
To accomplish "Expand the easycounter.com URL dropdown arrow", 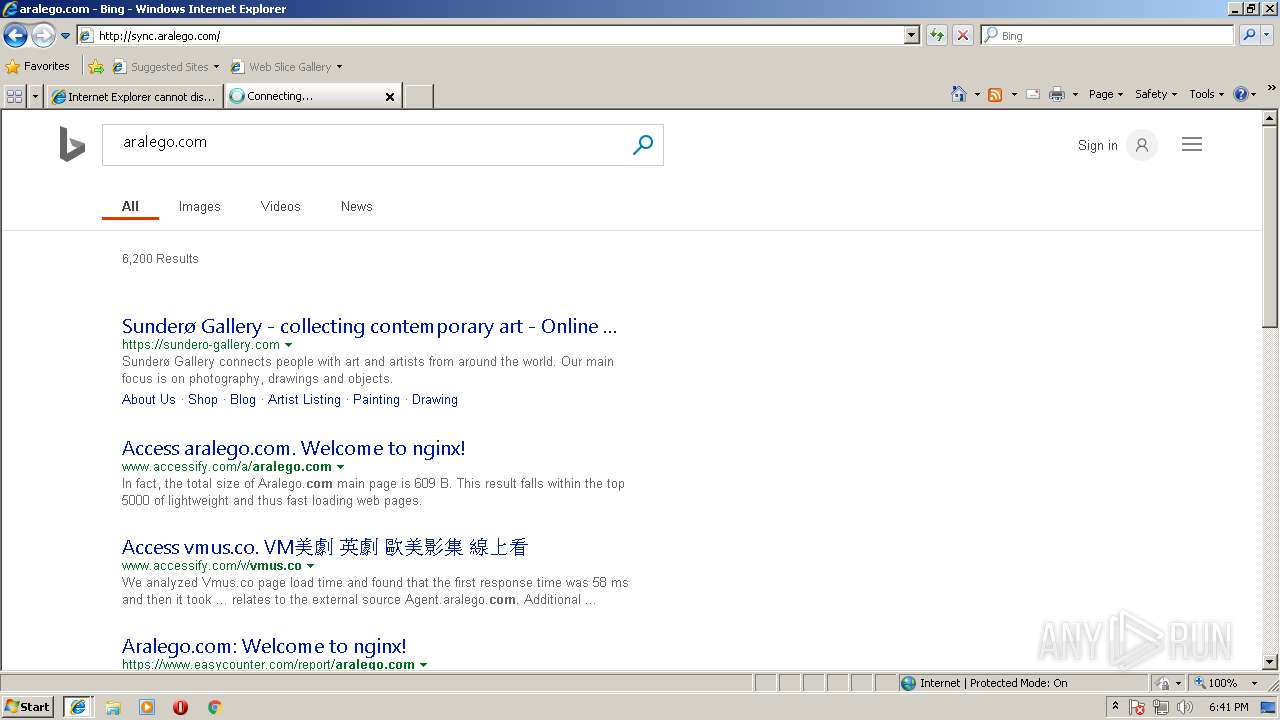I will (x=423, y=665).
